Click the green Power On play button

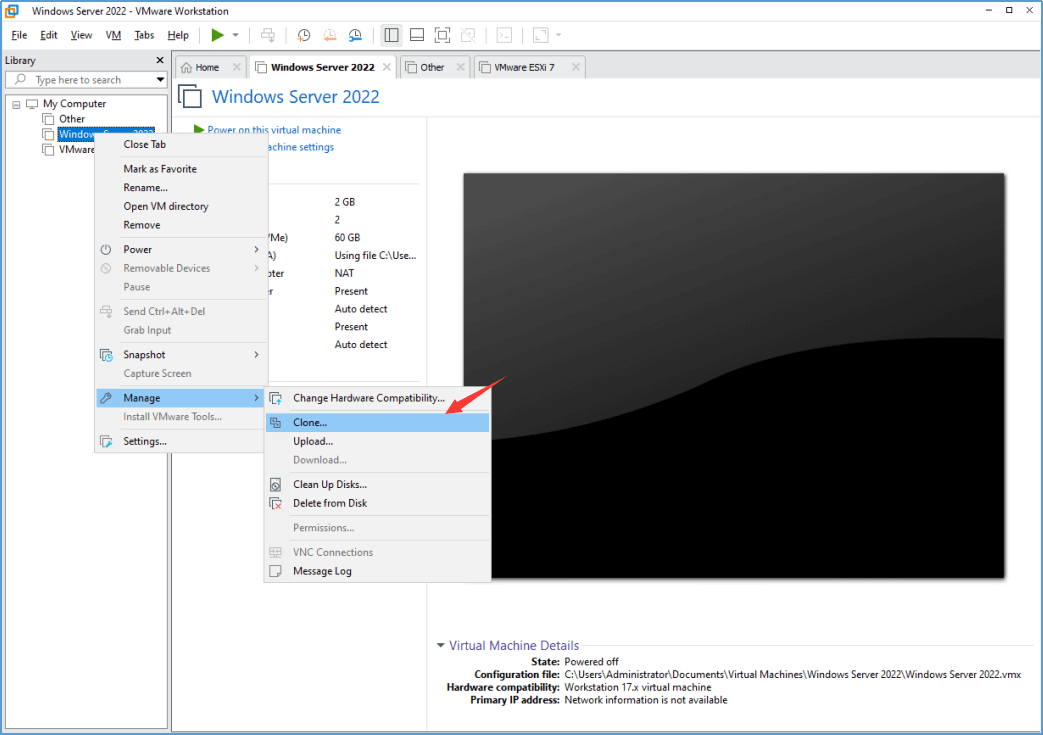coord(217,35)
